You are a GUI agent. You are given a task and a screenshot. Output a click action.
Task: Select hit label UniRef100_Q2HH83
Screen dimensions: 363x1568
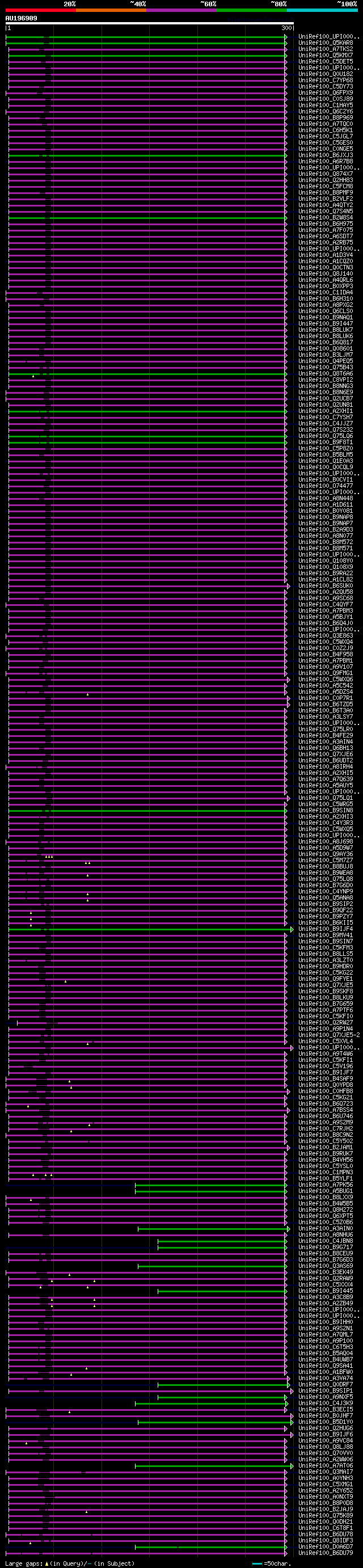(326, 180)
